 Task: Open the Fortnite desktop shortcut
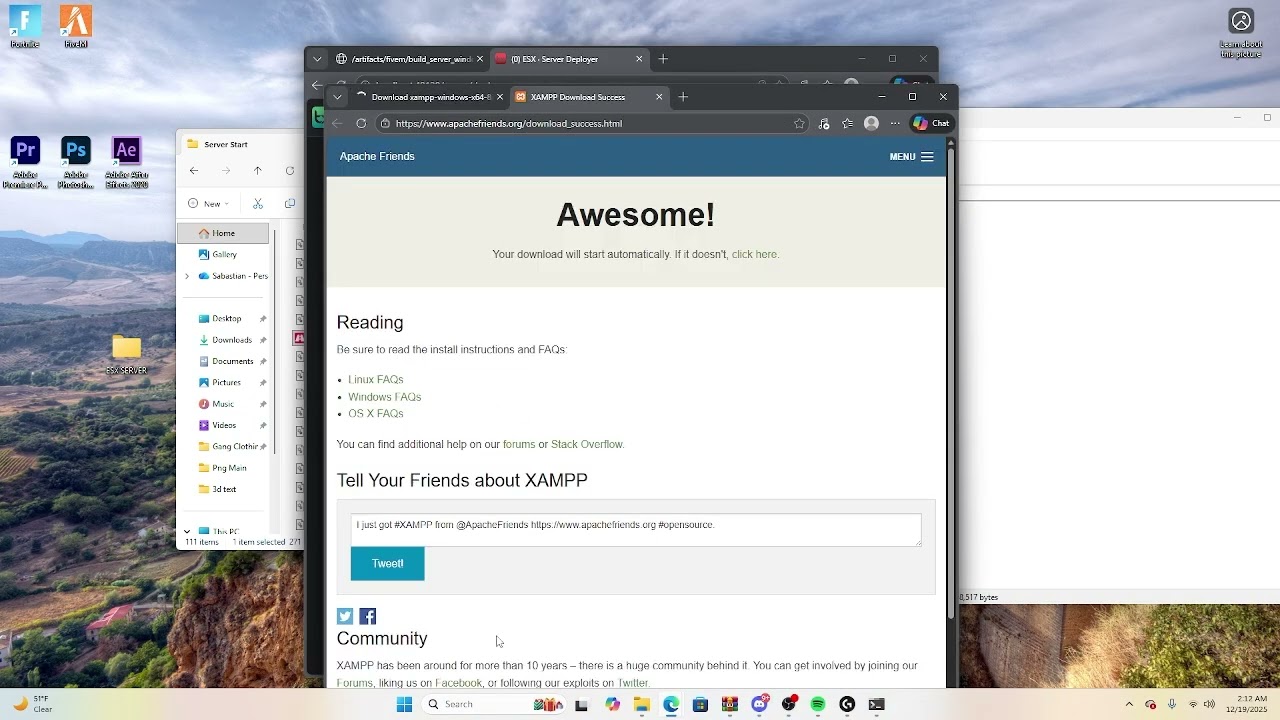click(x=25, y=26)
